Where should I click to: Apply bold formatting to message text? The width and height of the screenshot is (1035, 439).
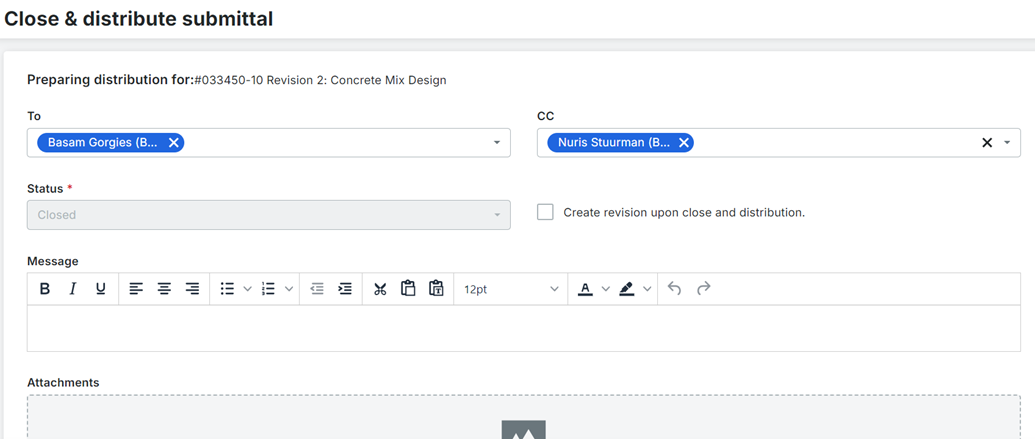pyautogui.click(x=45, y=288)
